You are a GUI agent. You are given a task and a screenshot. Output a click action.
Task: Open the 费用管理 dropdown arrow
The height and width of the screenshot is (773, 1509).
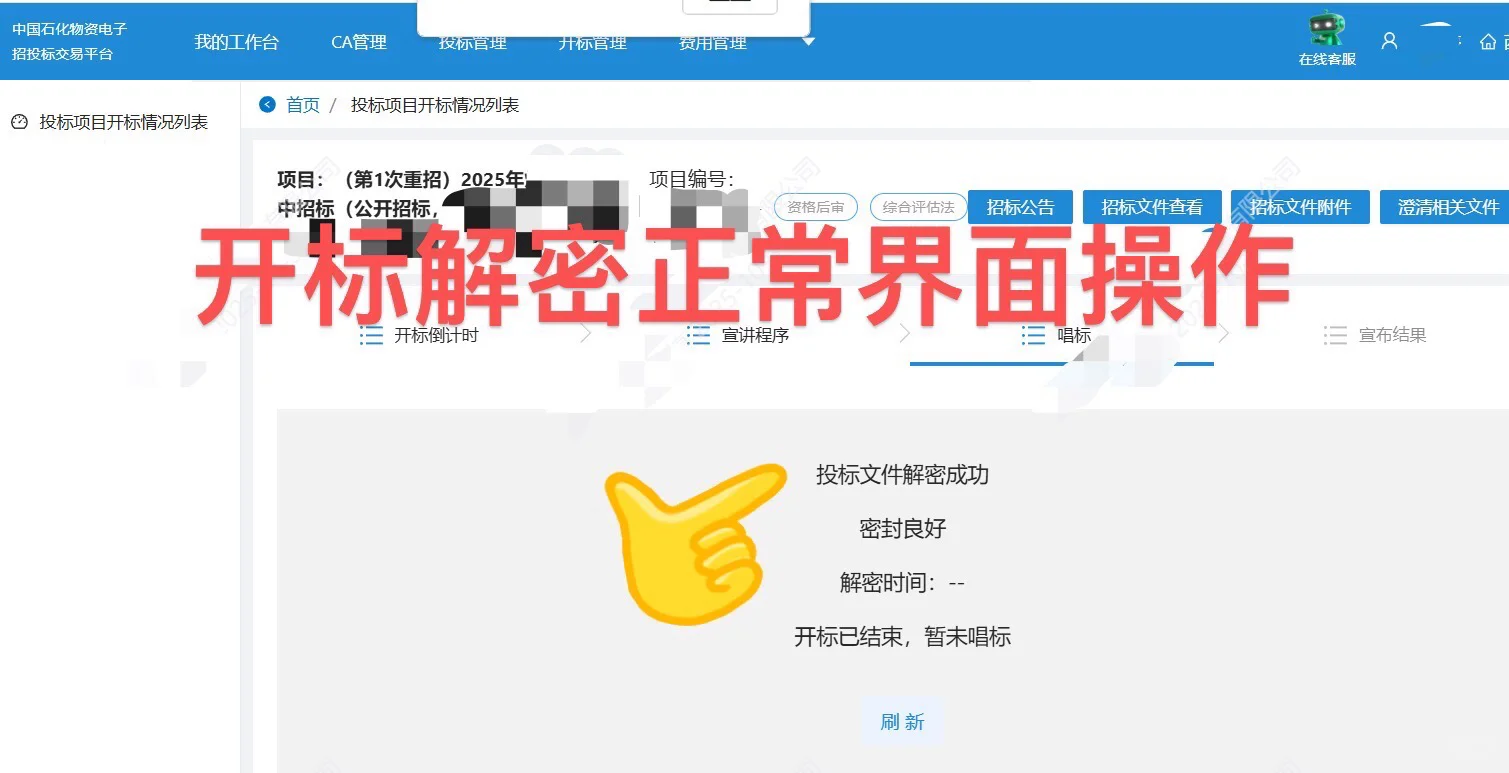(x=808, y=43)
